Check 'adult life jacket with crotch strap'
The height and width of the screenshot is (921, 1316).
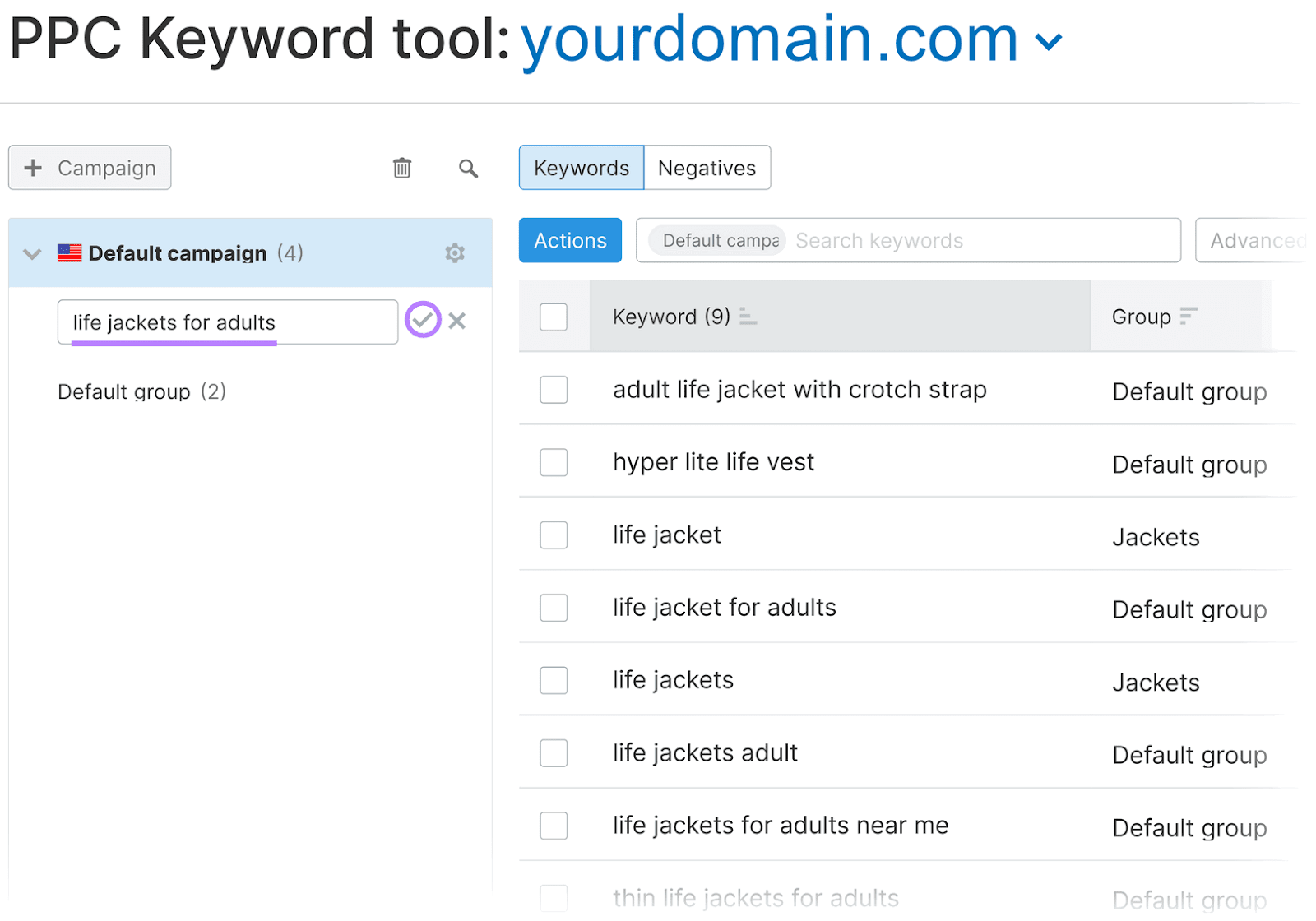tap(554, 390)
